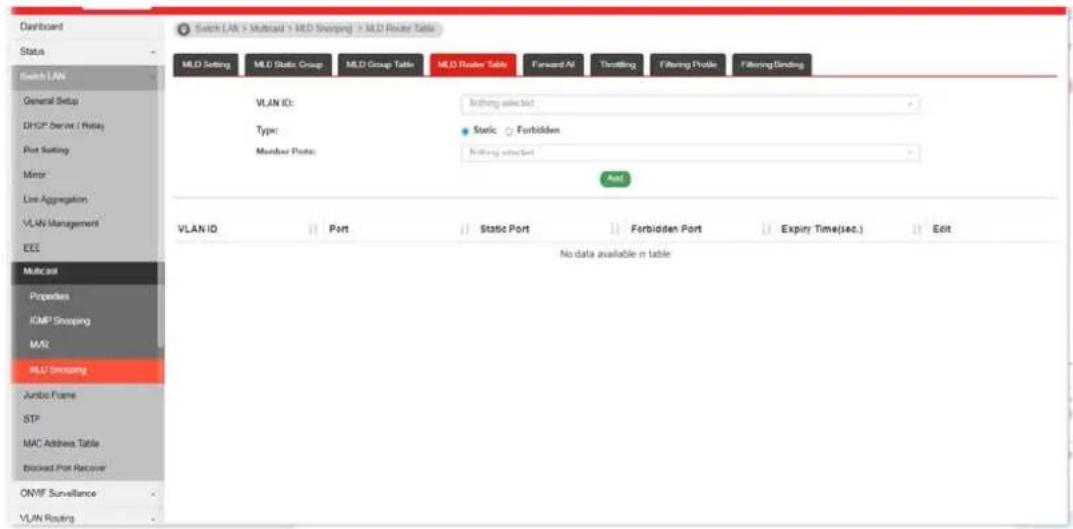Click the green Add button
The image size is (1073, 529).
click(x=615, y=179)
